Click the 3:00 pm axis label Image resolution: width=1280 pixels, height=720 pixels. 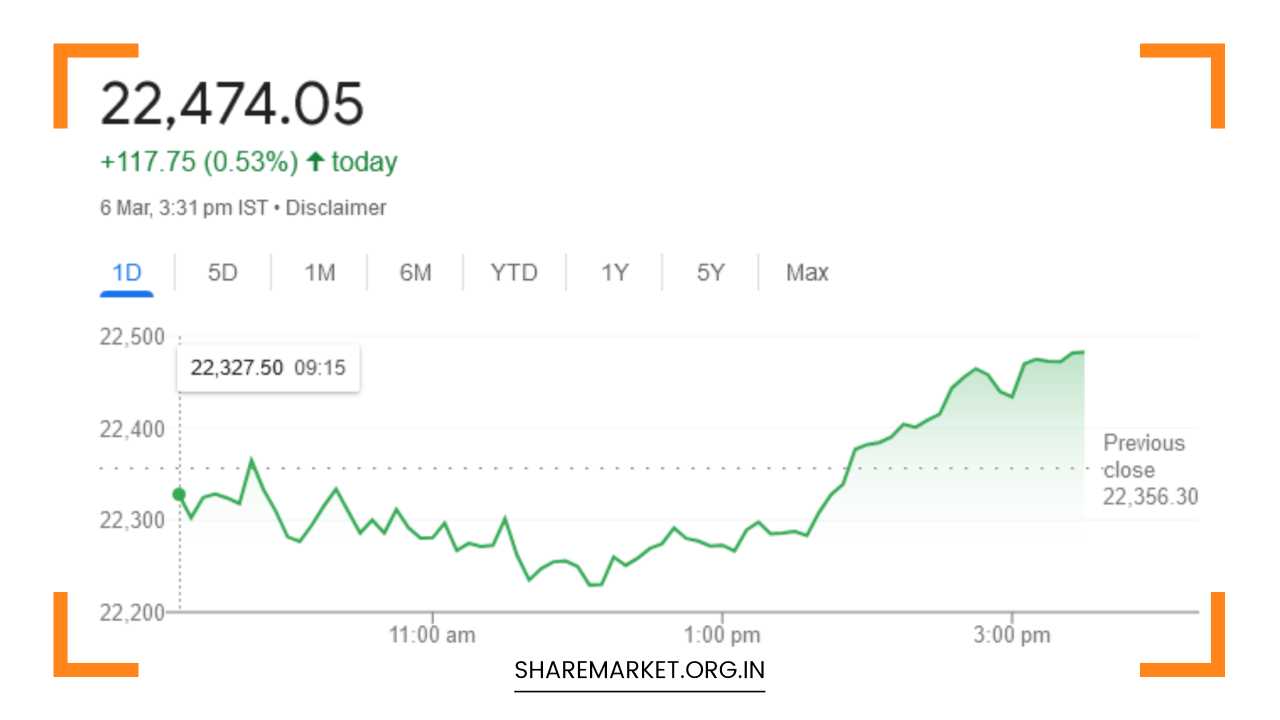(1012, 634)
